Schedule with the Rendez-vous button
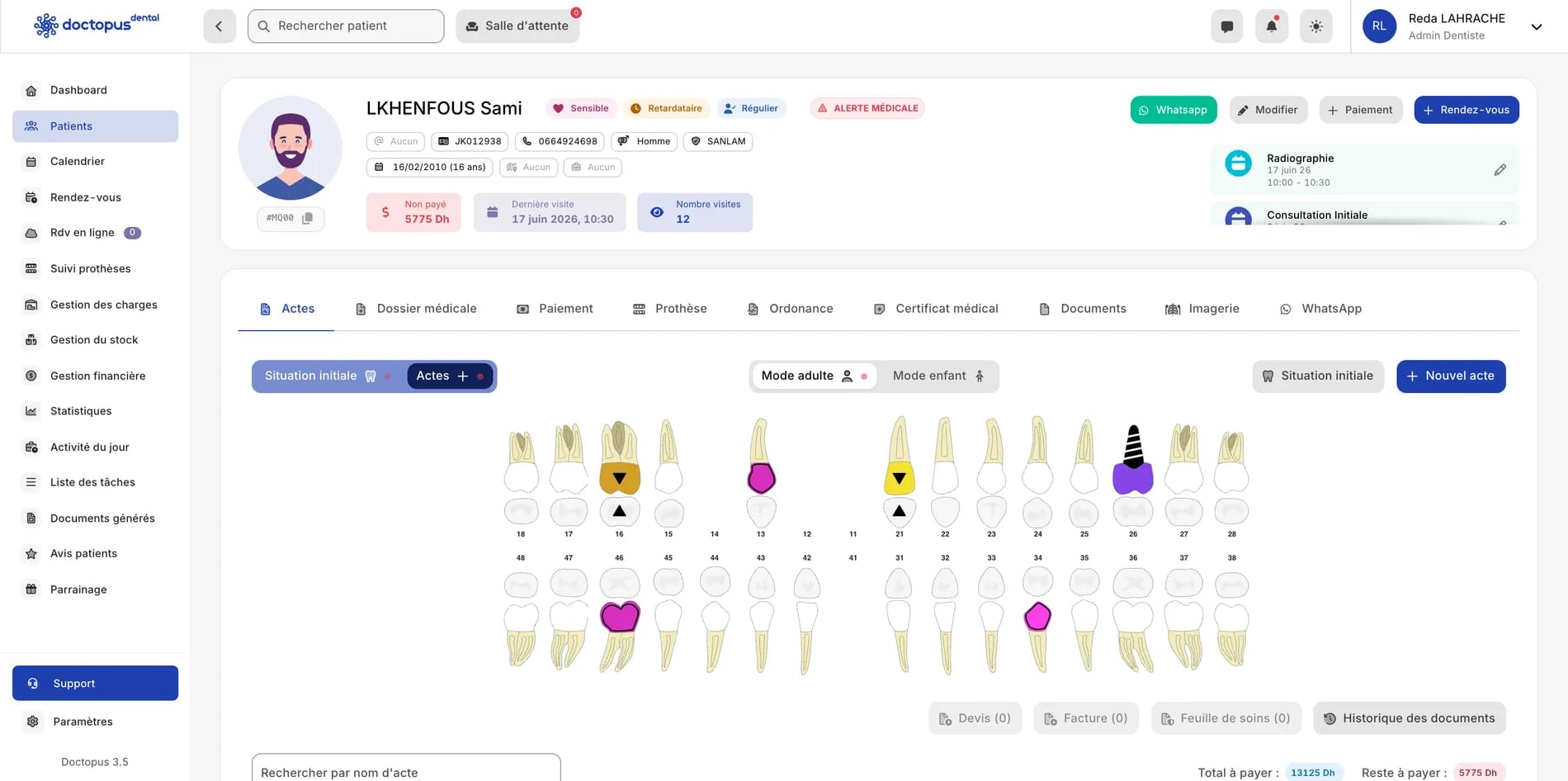Screen dimensions: 1568x781 [1466, 110]
